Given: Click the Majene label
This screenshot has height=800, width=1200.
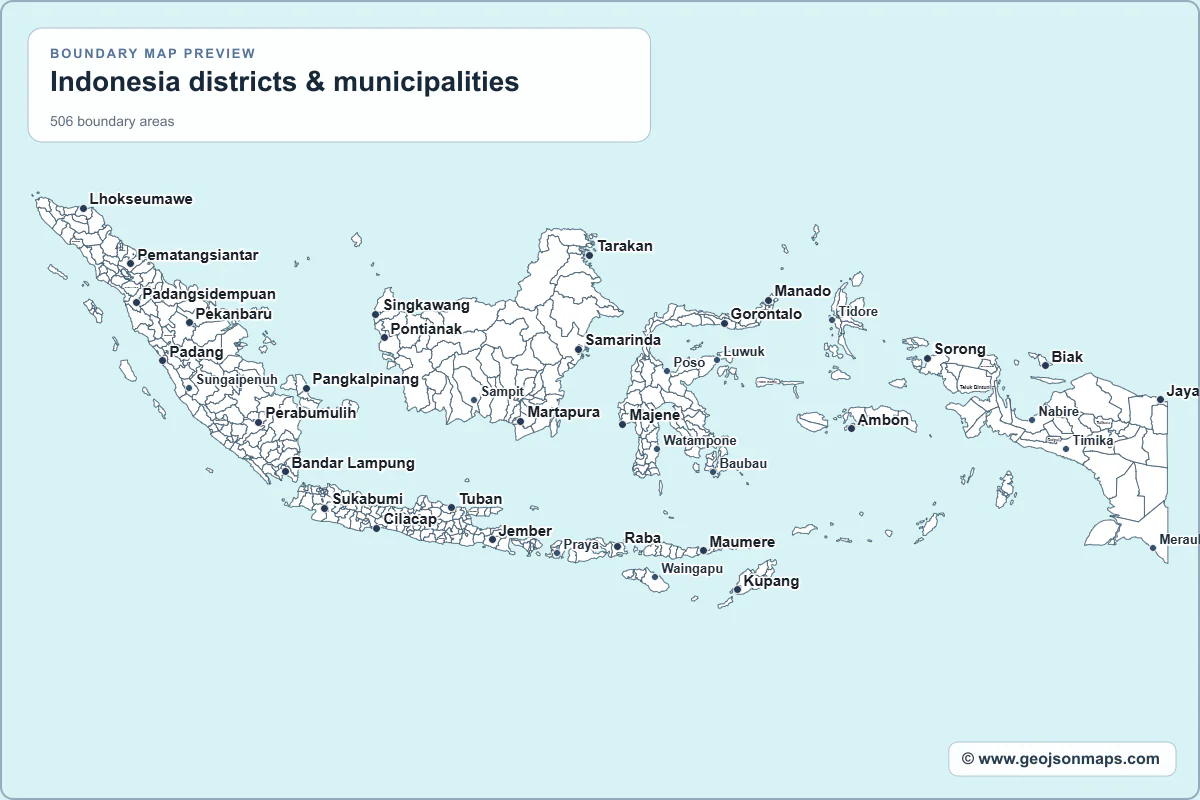Looking at the screenshot, I should (655, 415).
